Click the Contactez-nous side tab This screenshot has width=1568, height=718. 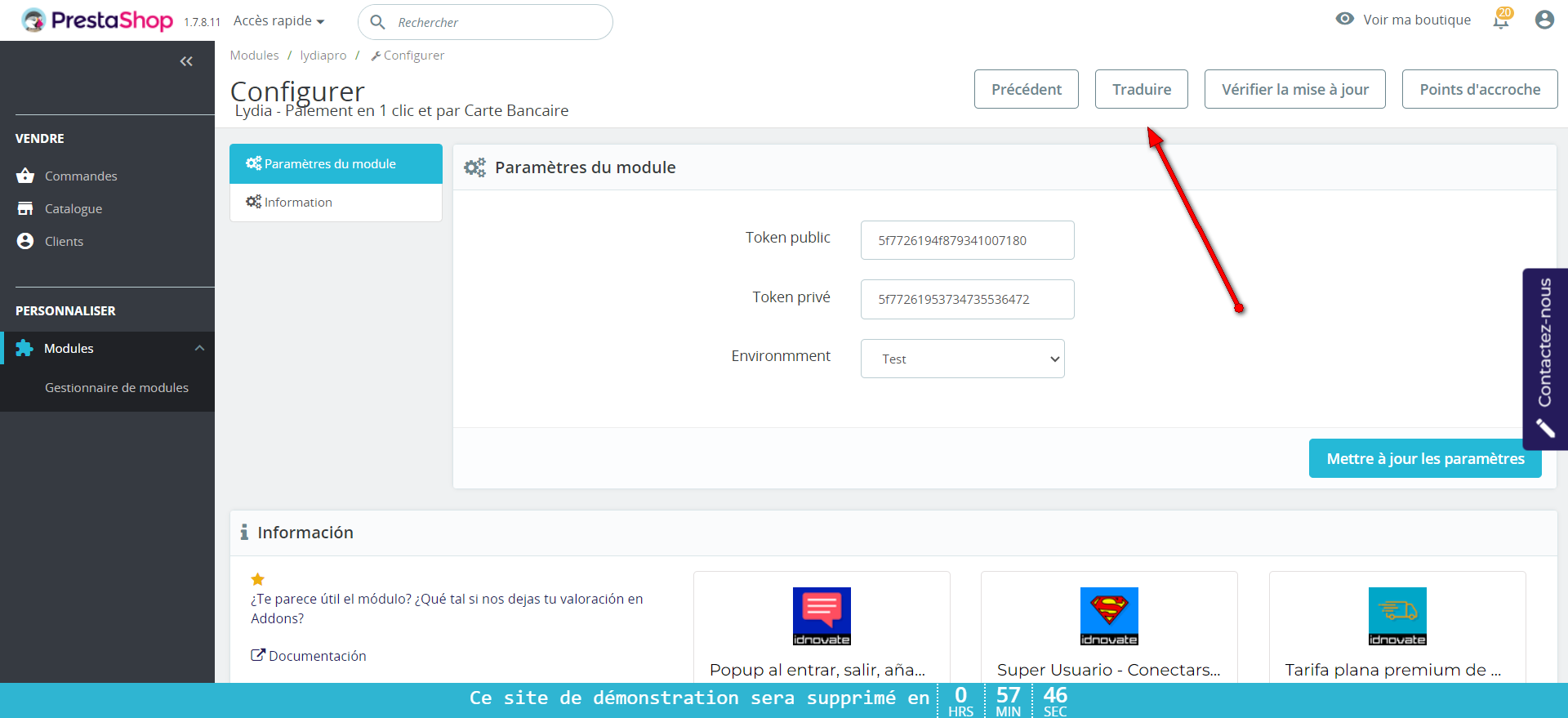[x=1545, y=359]
